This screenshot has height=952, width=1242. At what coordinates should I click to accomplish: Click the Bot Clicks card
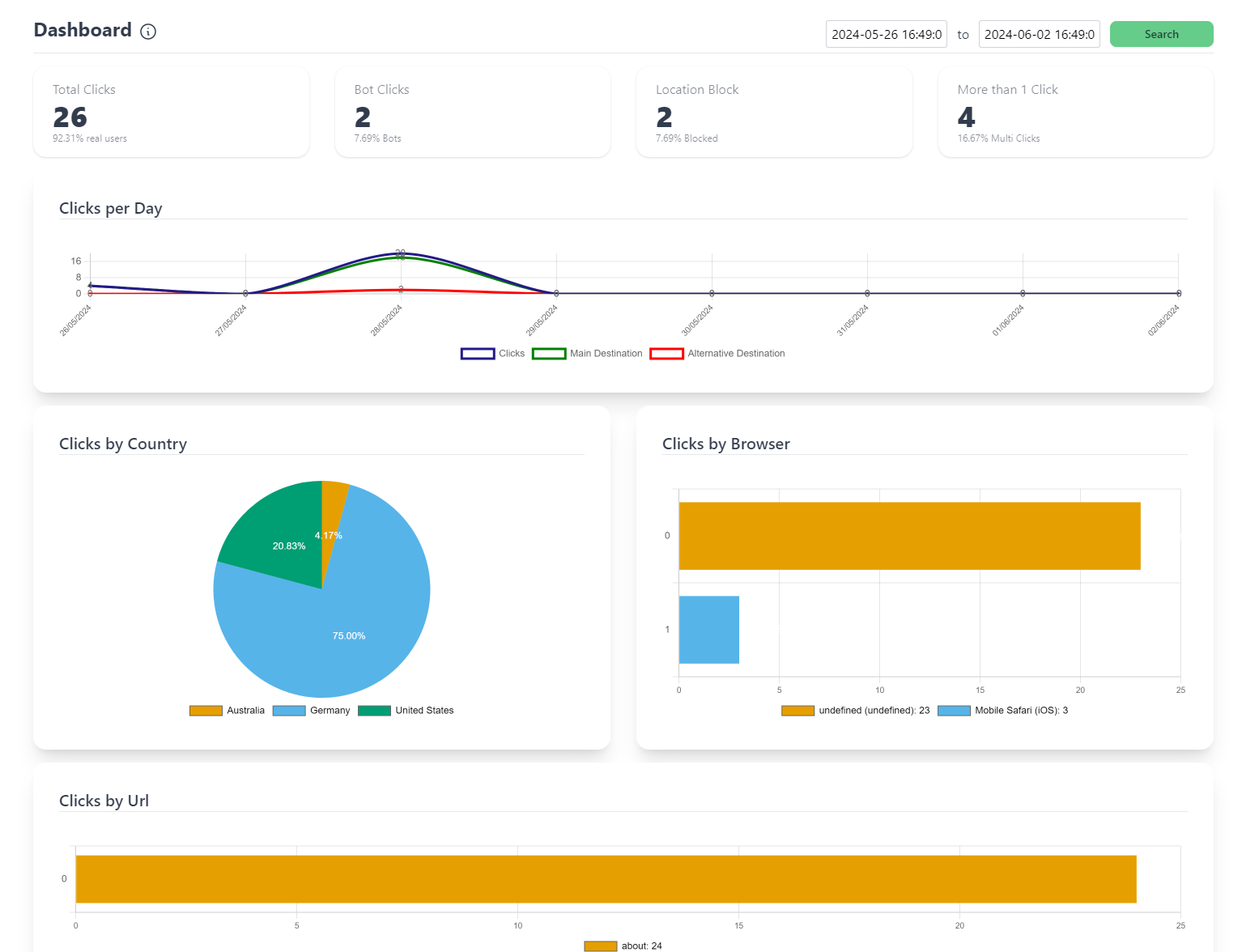click(x=472, y=112)
